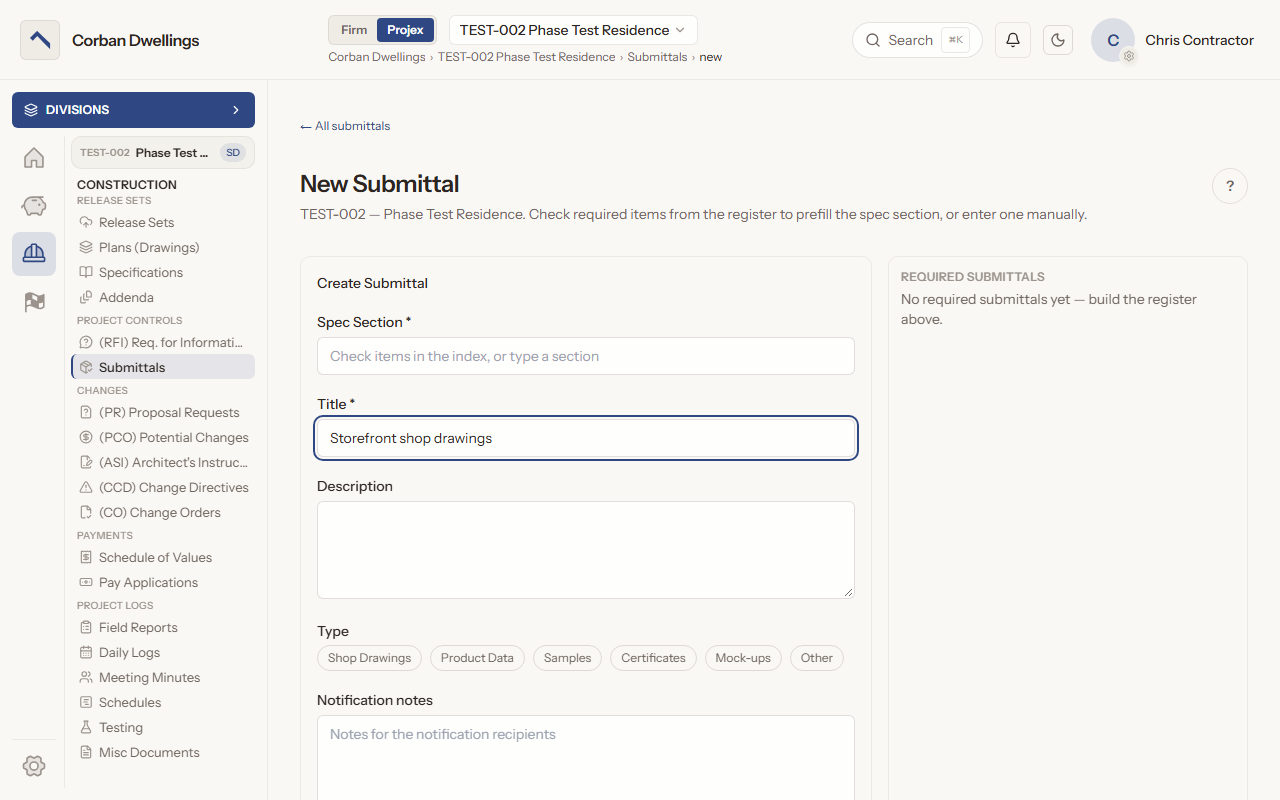The image size is (1280, 800).
Task: Switch to the Firm segment
Action: [354, 30]
